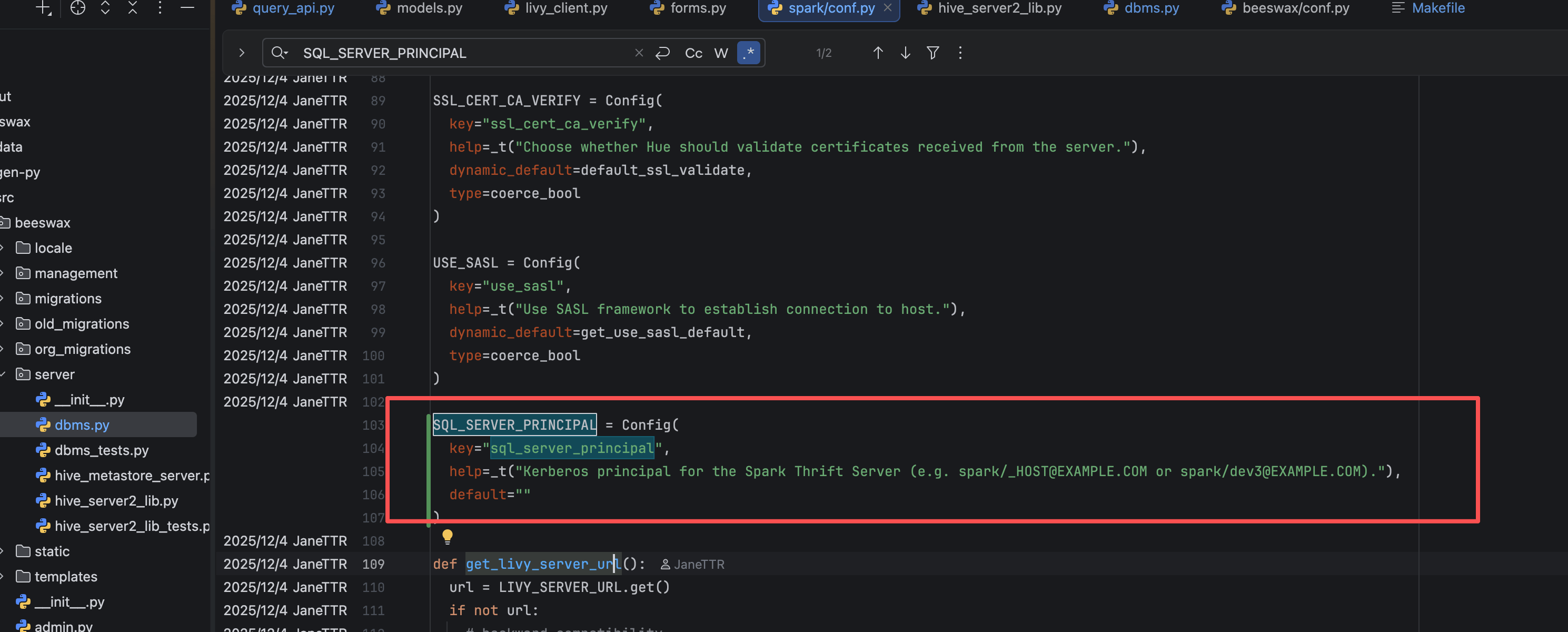Switch to the hive_server2_lib.py tab
The width and height of the screenshot is (1568, 632).
(999, 8)
